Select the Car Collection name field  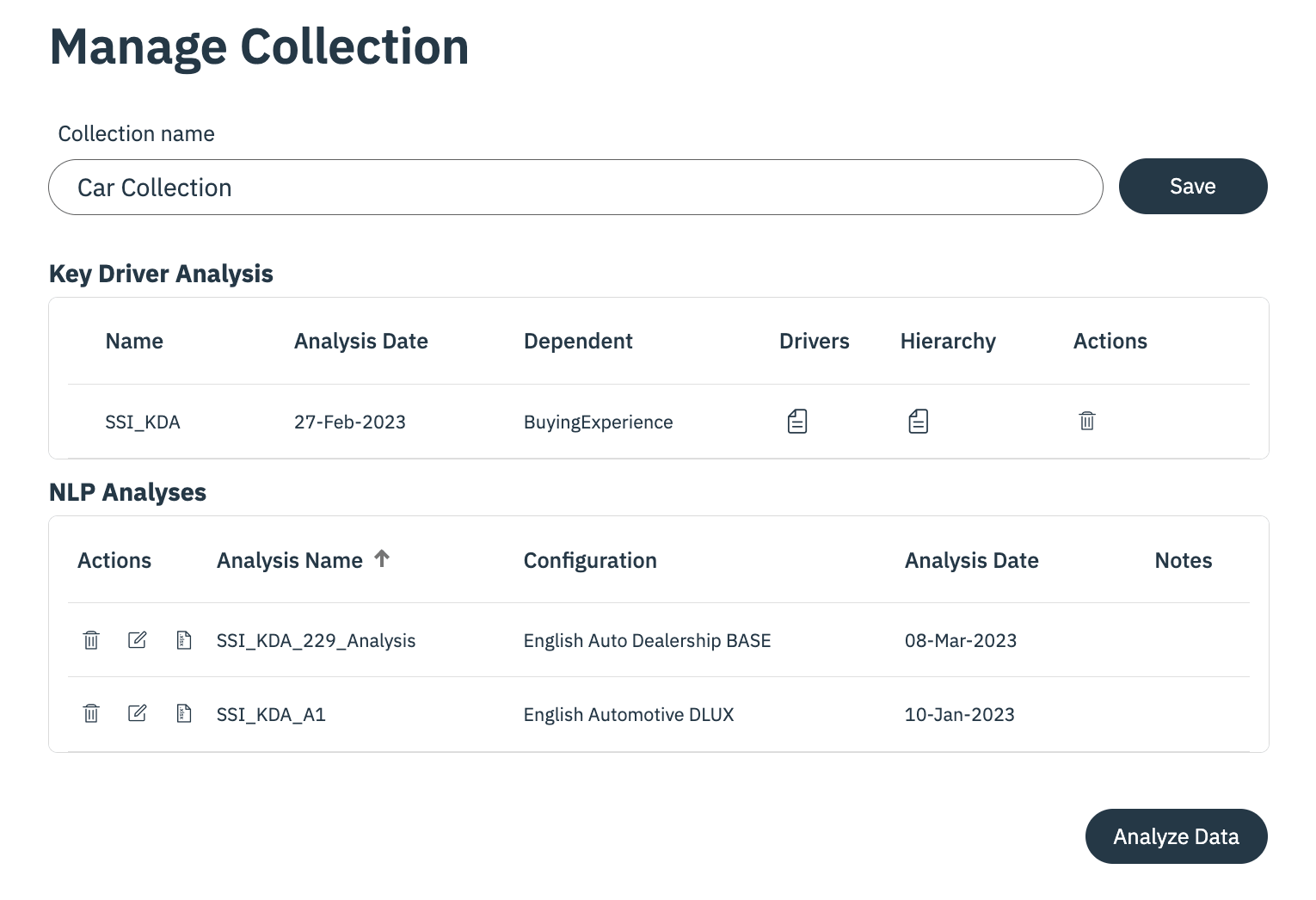tap(575, 187)
